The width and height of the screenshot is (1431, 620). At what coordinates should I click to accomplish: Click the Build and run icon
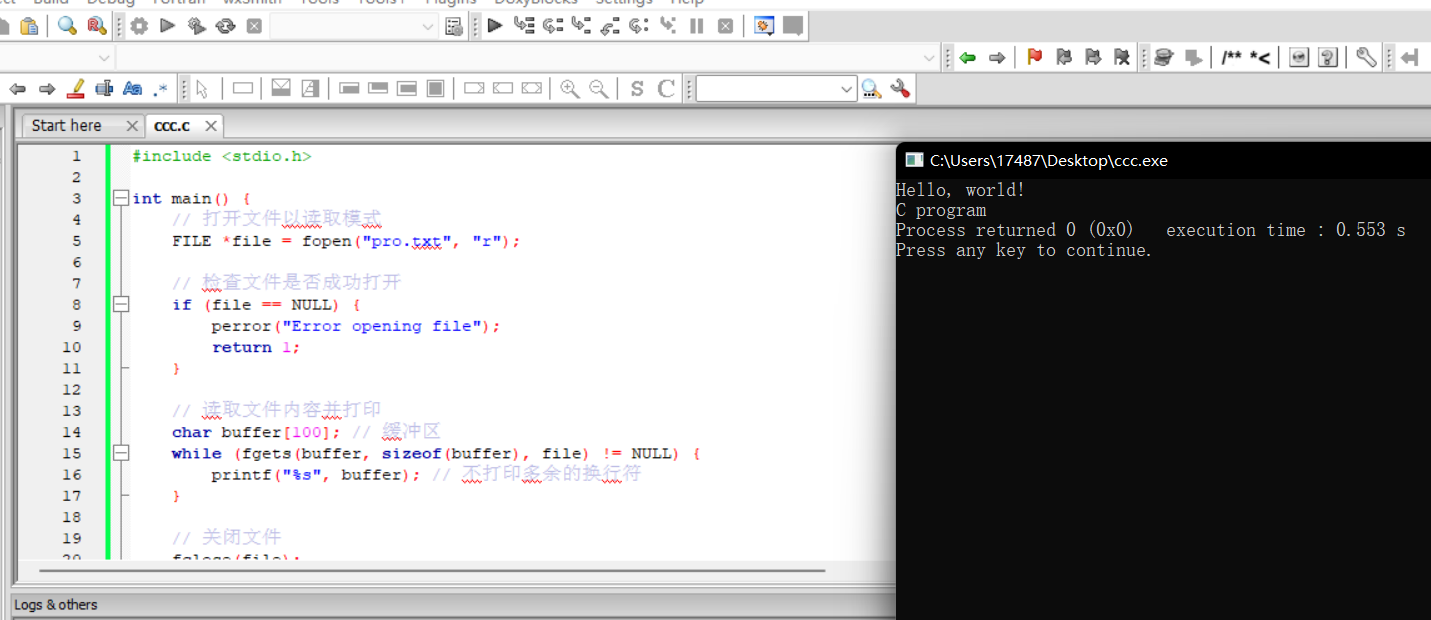coord(196,26)
